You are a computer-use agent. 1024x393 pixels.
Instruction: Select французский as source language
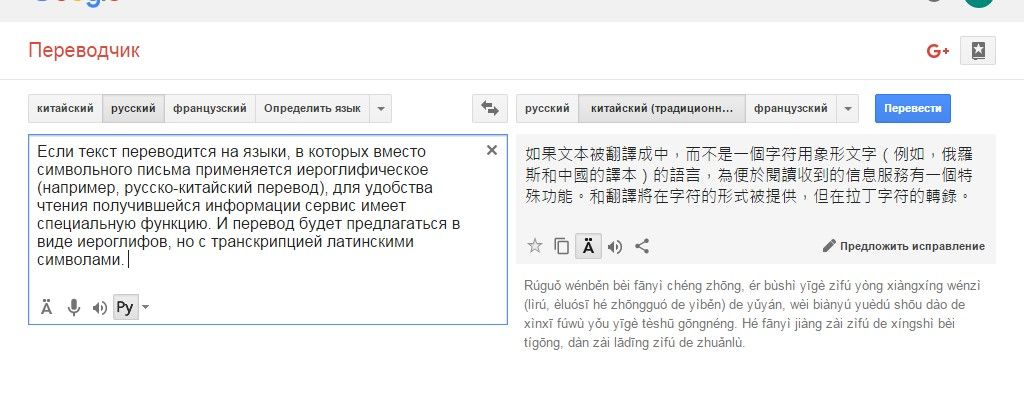[210, 108]
